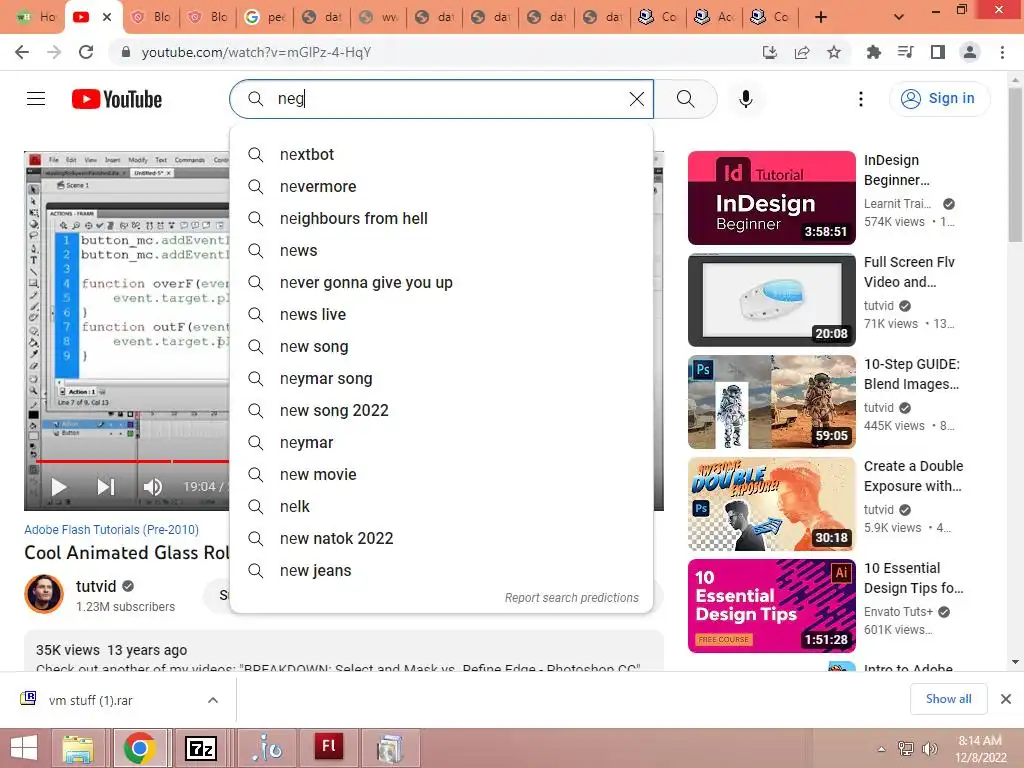Seek on the red video progress bar
The image size is (1024, 768).
tap(132, 462)
